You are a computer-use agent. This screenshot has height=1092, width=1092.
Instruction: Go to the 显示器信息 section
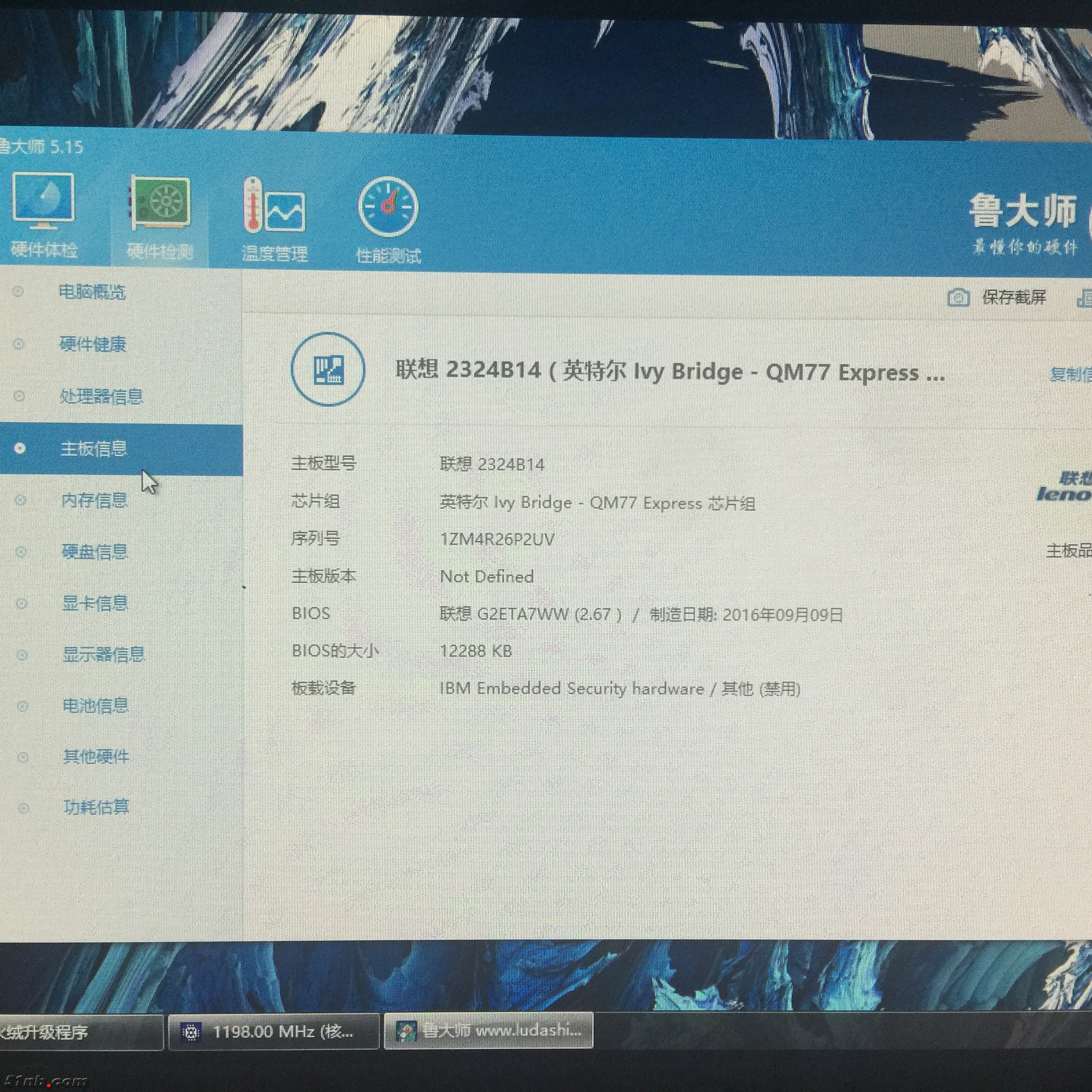click(x=103, y=654)
